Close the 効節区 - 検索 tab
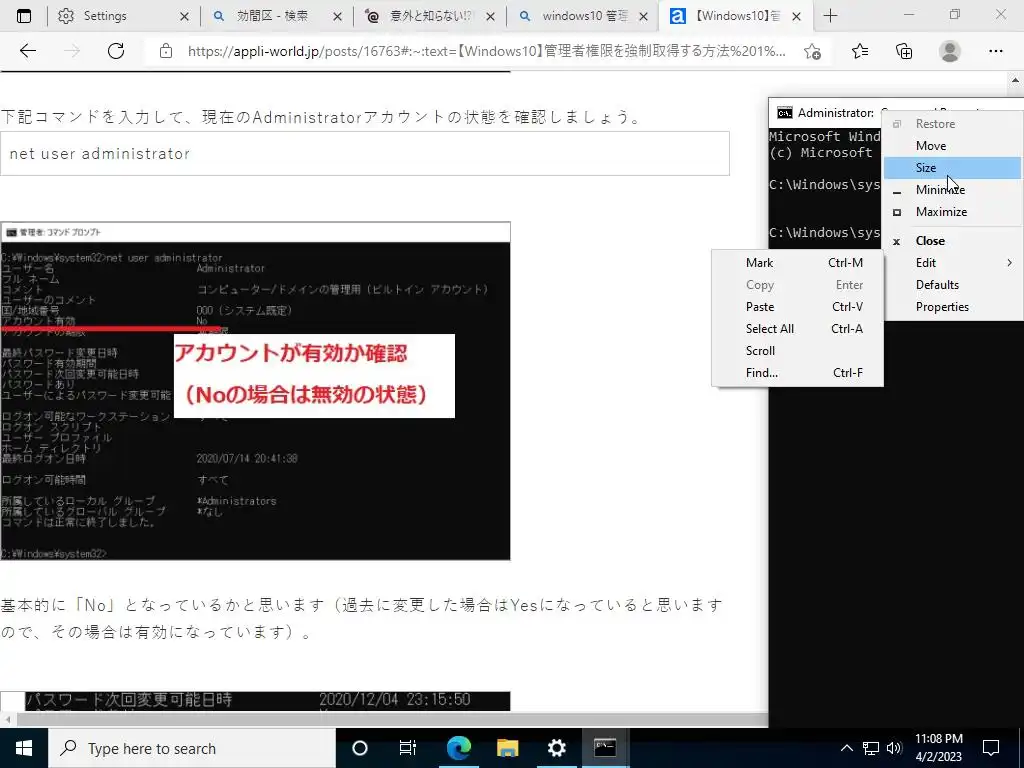Image resolution: width=1024 pixels, height=768 pixels. (337, 16)
